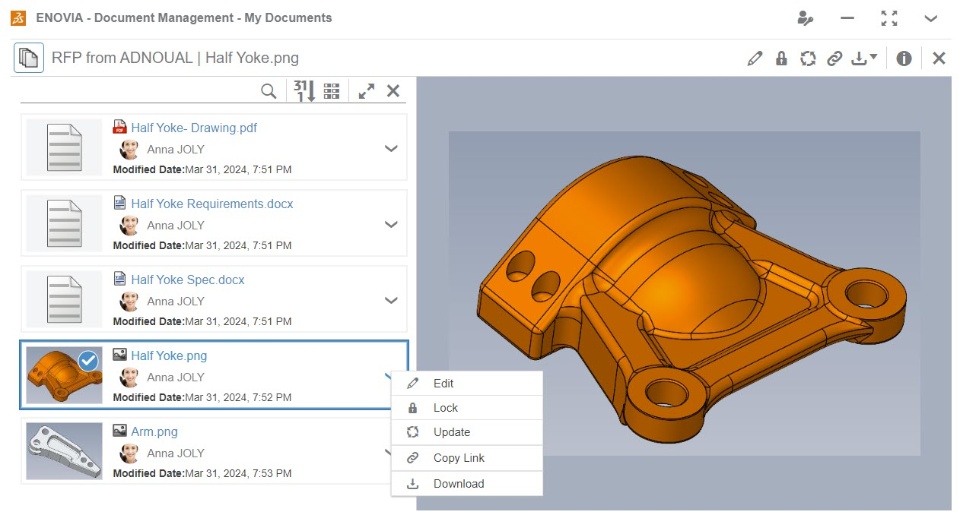The height and width of the screenshot is (515, 960).
Task: Open Arm.png link
Action: point(154,431)
